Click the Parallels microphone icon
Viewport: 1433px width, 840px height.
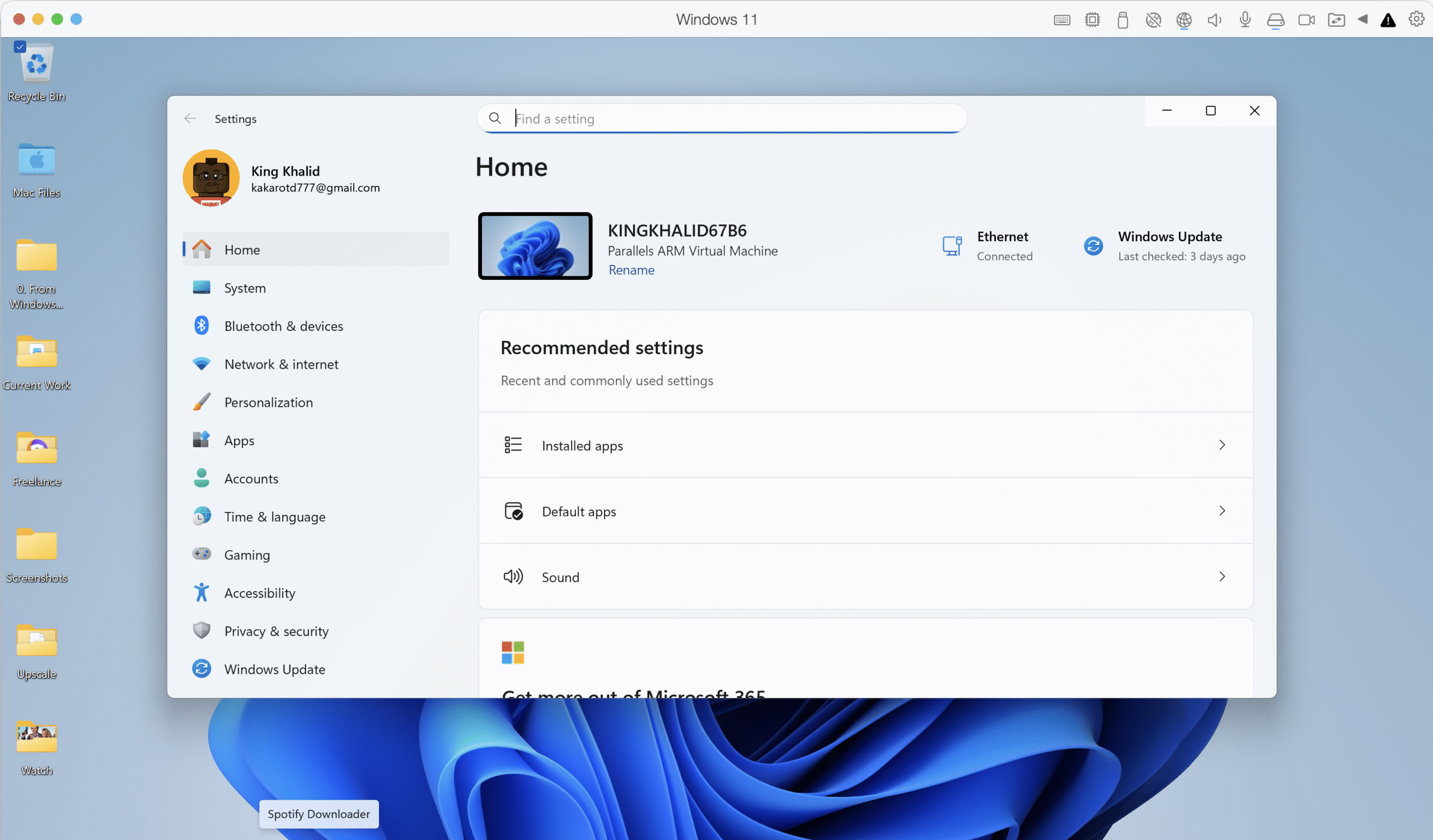point(1245,20)
